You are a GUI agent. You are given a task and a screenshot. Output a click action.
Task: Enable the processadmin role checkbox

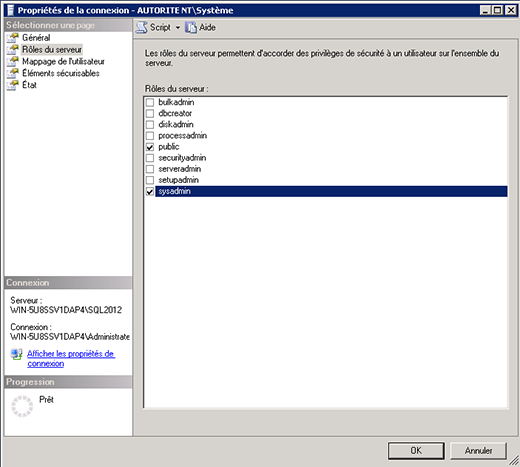click(150, 136)
